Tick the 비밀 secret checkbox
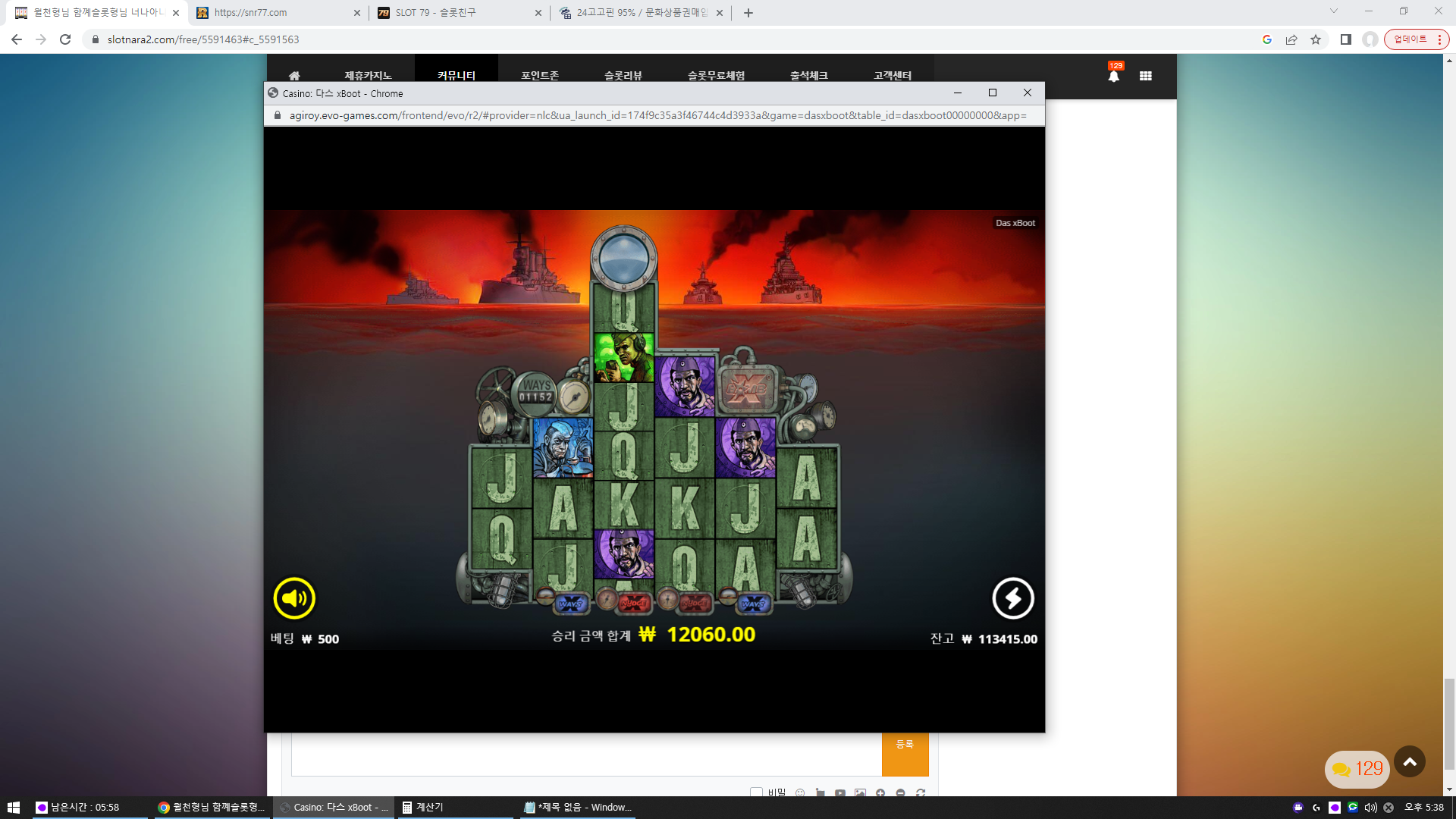 coord(756,792)
